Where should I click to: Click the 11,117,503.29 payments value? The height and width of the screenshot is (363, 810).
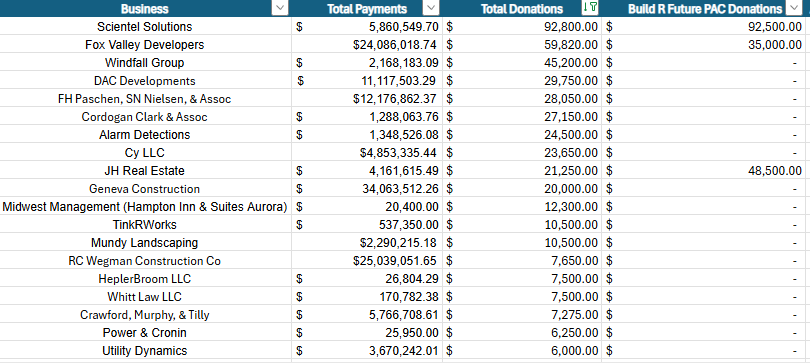pos(398,81)
